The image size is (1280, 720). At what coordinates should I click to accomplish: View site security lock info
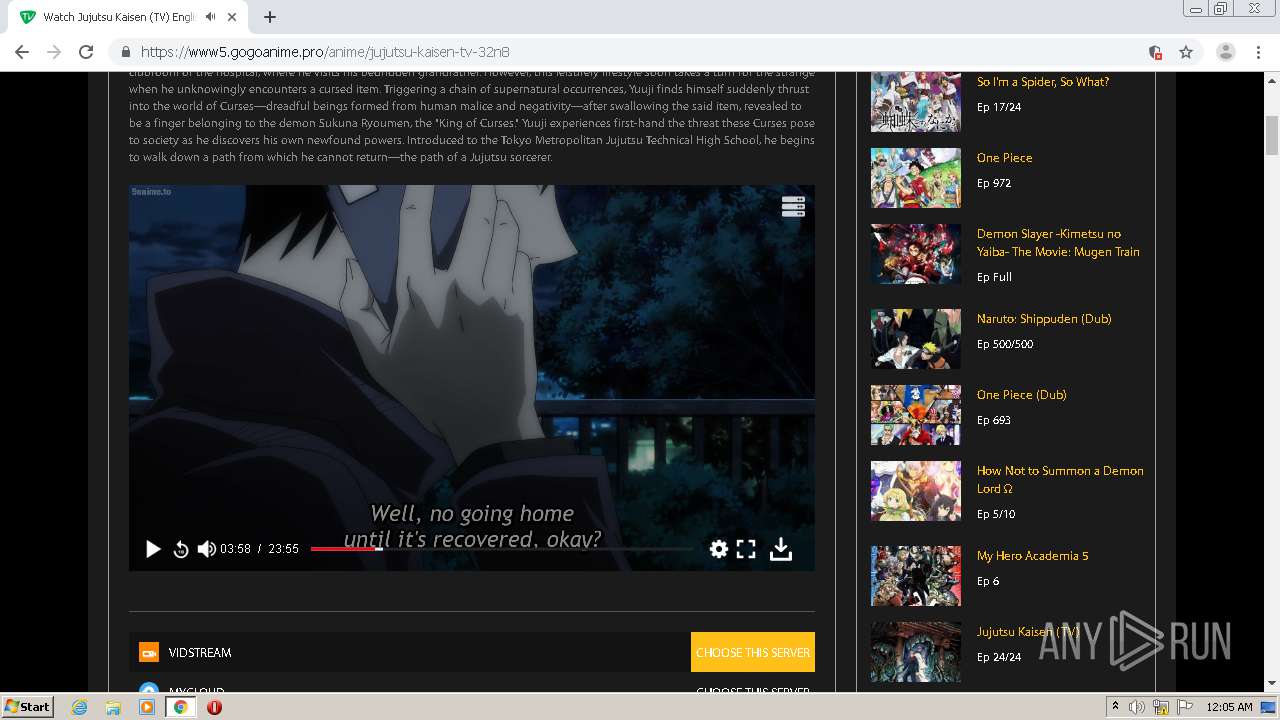125,52
